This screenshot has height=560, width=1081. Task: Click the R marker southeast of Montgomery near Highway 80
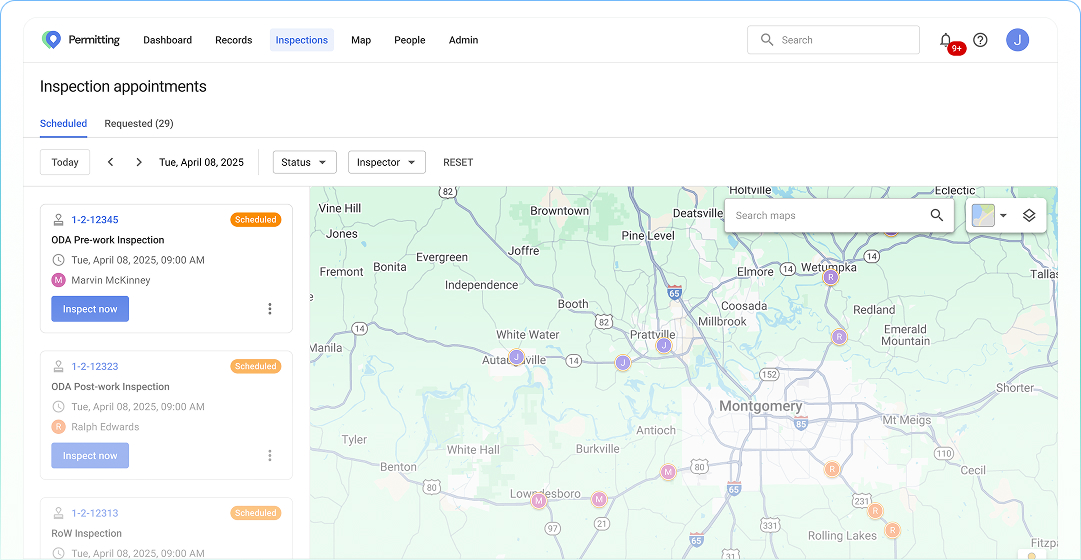[832, 470]
